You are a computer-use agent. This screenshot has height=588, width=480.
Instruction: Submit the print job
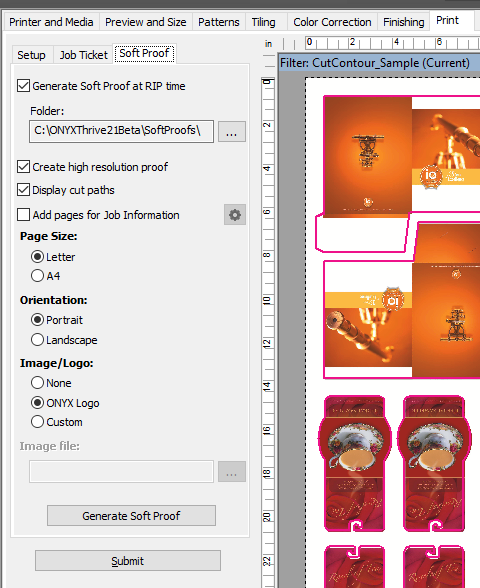click(128, 561)
